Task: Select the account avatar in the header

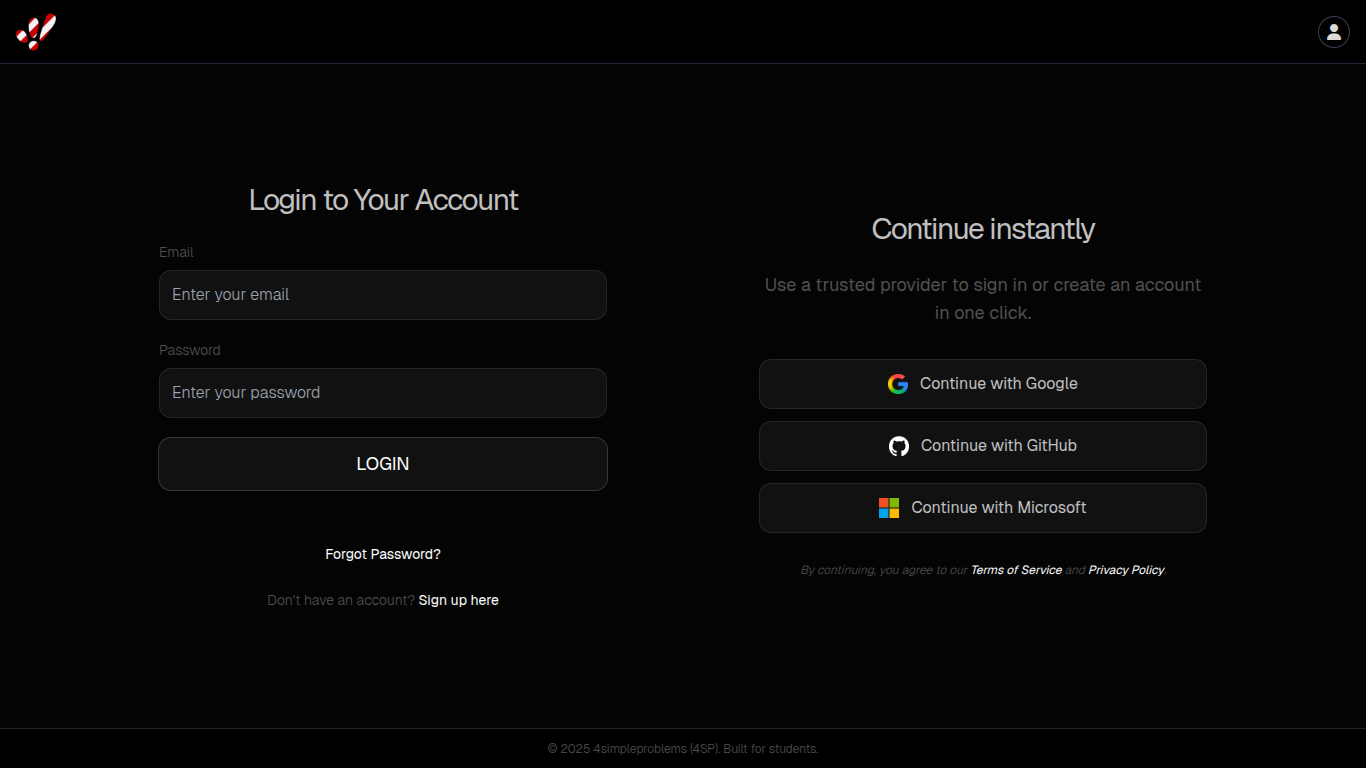Action: pos(1334,31)
